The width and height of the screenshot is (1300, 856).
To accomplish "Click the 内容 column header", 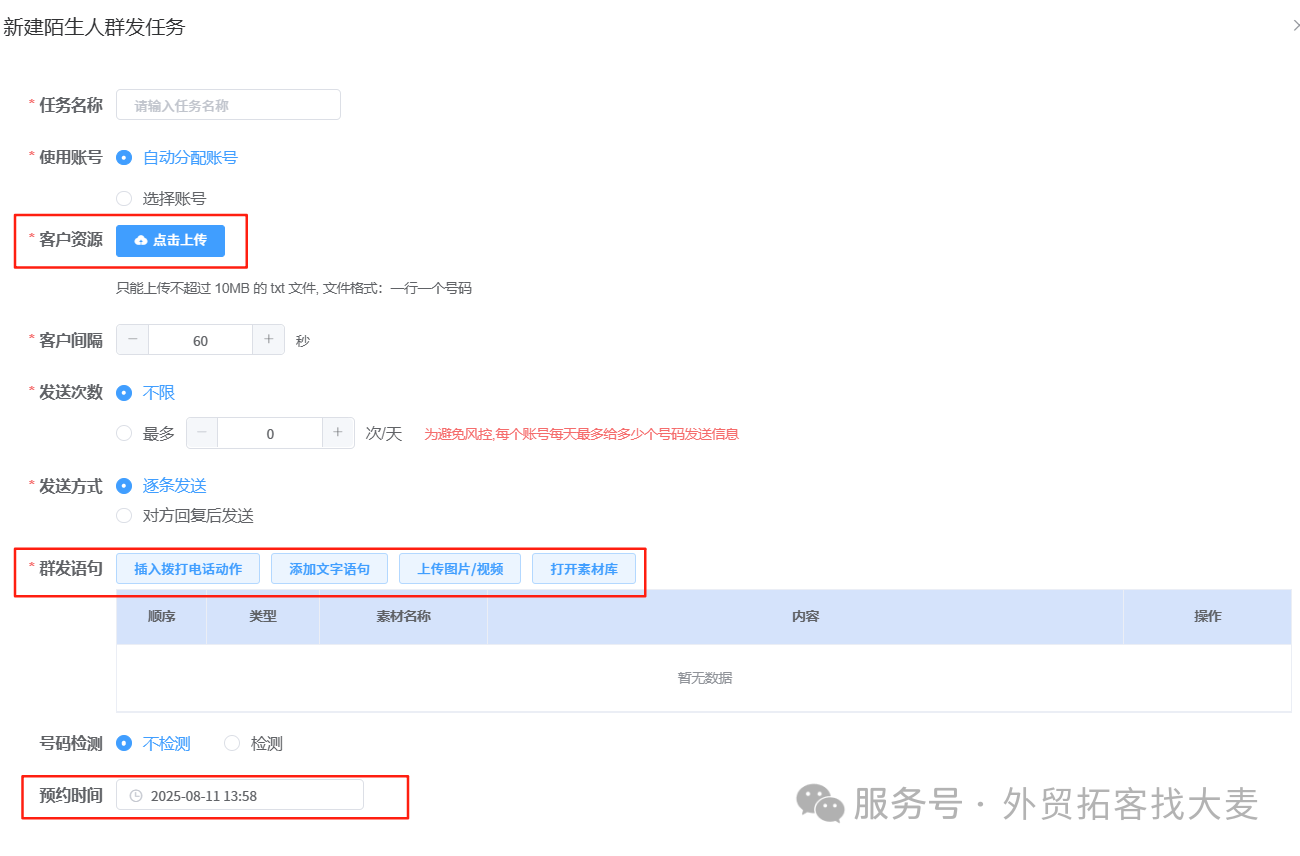I will coord(805,616).
